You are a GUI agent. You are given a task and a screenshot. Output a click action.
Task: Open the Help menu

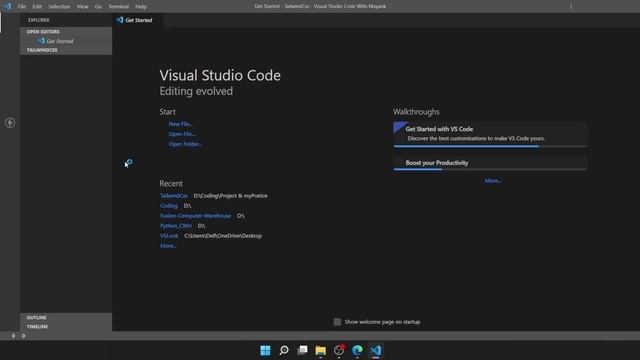click(141, 7)
